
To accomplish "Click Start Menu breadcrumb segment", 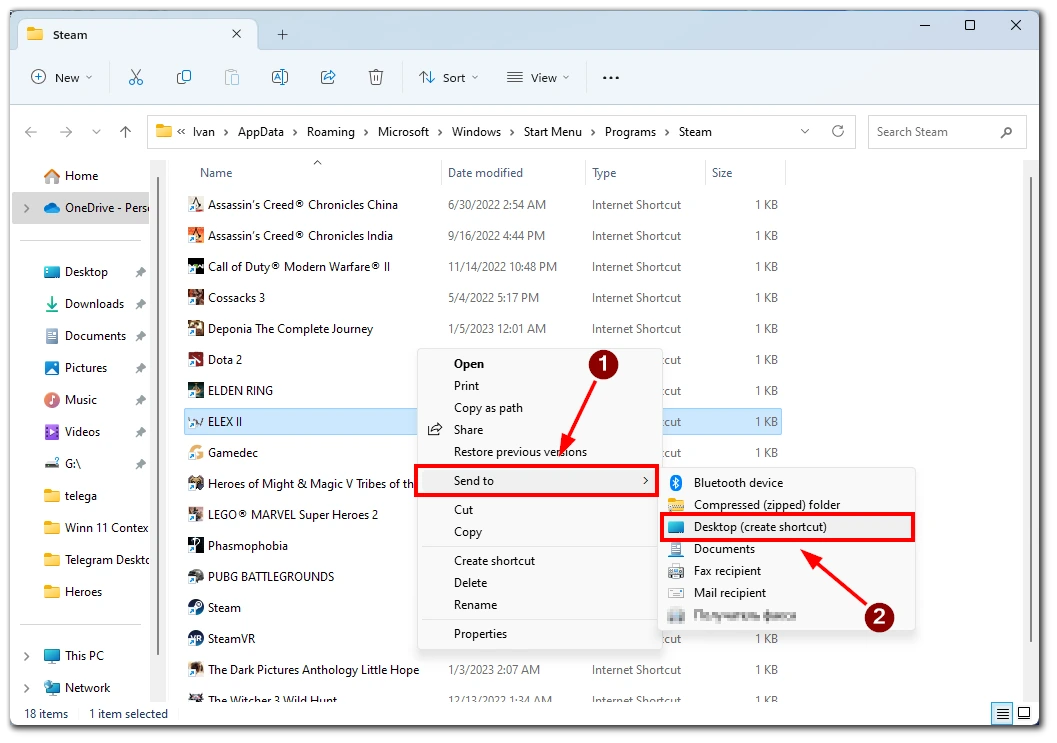I will pyautogui.click(x=553, y=131).
